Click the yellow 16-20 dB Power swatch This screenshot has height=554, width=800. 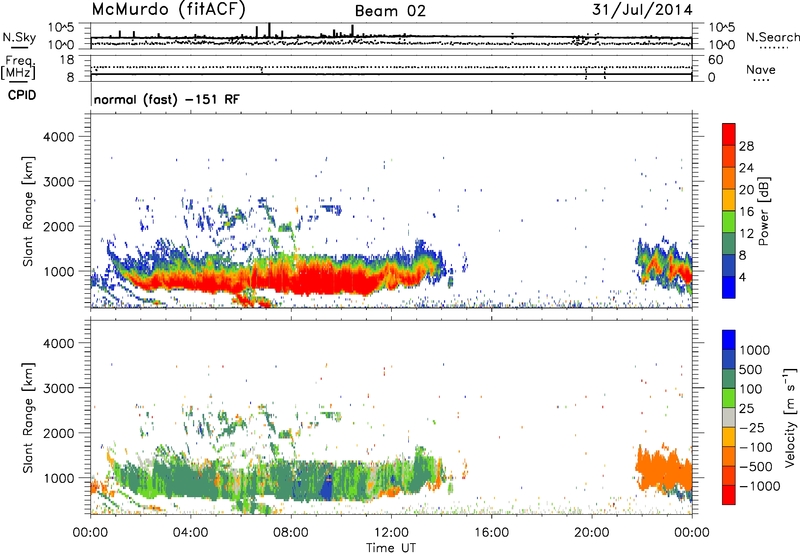(x=729, y=199)
